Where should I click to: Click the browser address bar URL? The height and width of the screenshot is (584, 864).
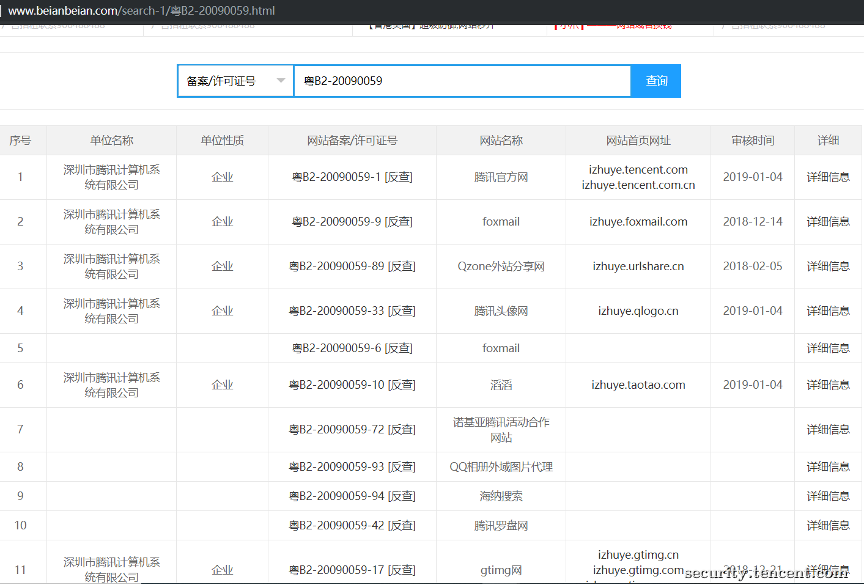[141, 11]
